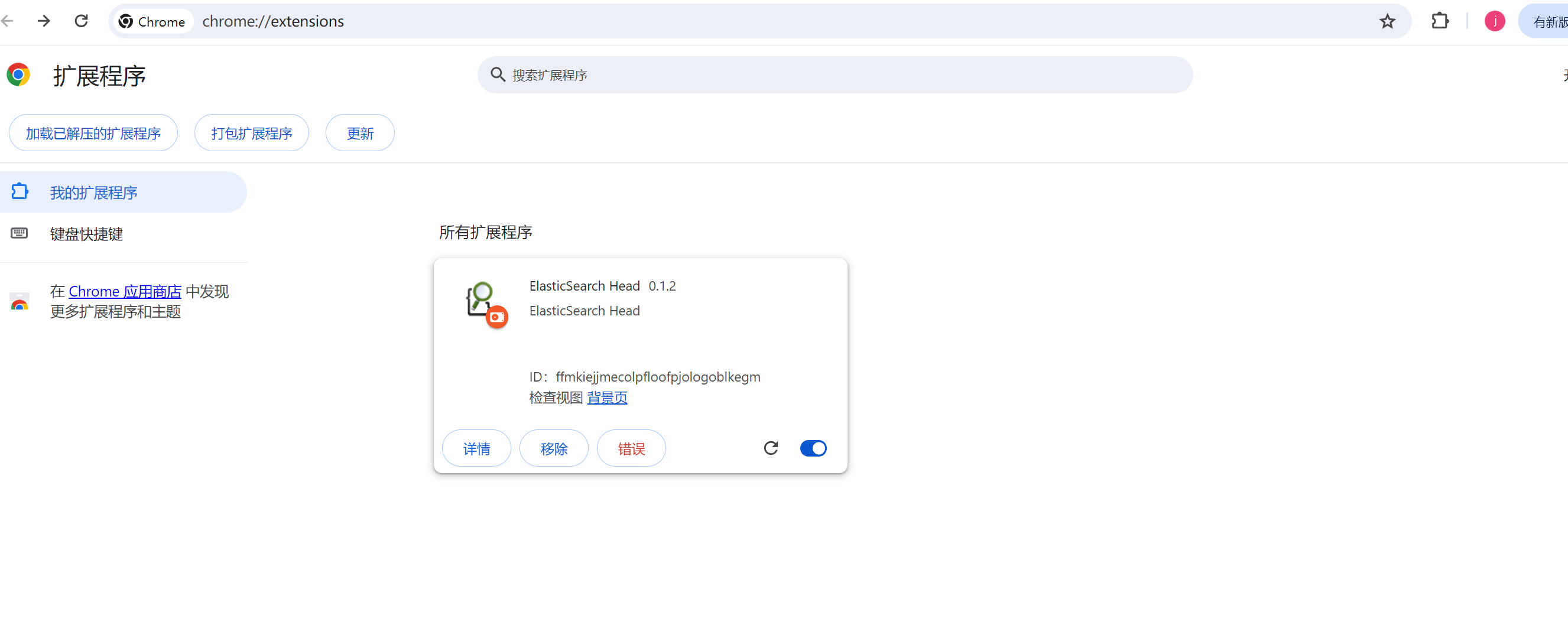Disable the ElasticSearch Head extension toggle
This screenshot has width=1568, height=619.
(x=813, y=448)
